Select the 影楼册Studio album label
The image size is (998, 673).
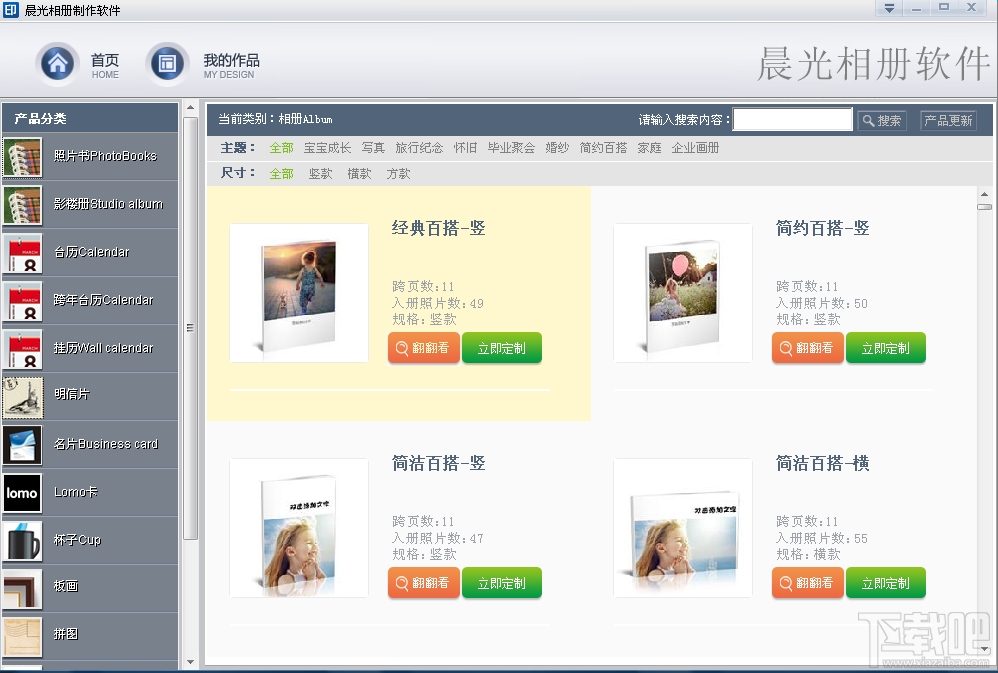[x=108, y=204]
